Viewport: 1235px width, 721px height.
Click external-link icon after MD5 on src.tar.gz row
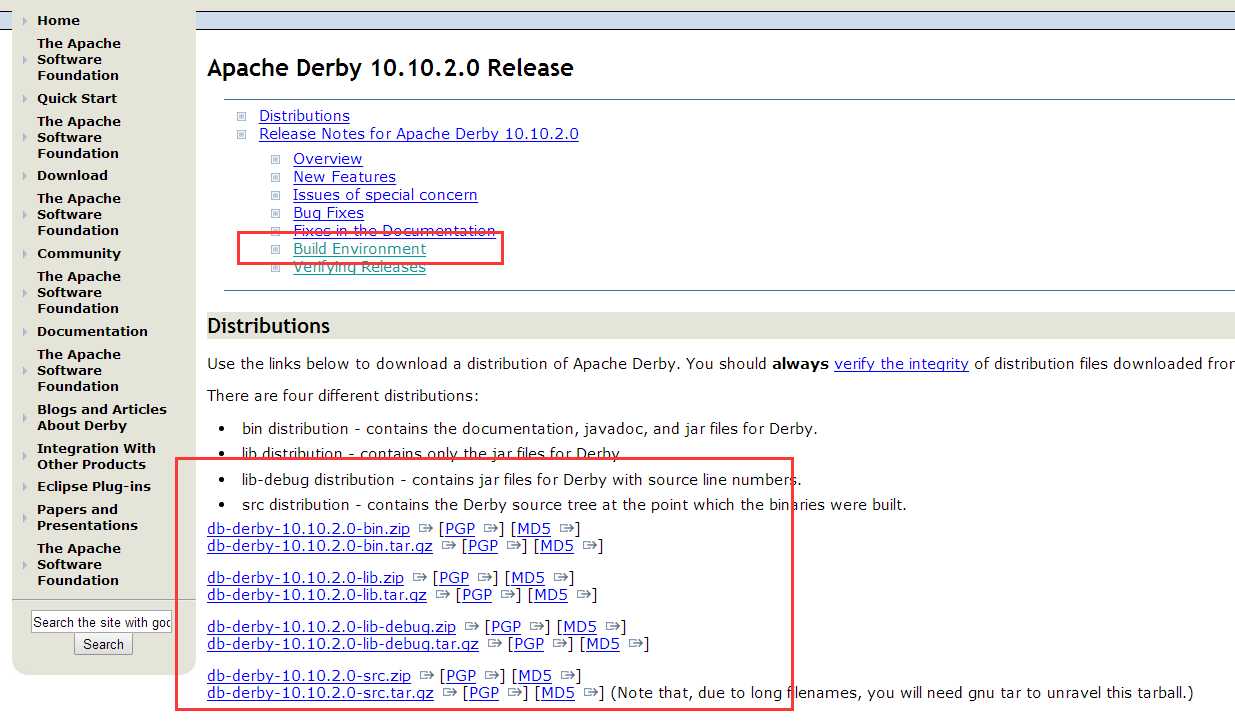pos(591,693)
